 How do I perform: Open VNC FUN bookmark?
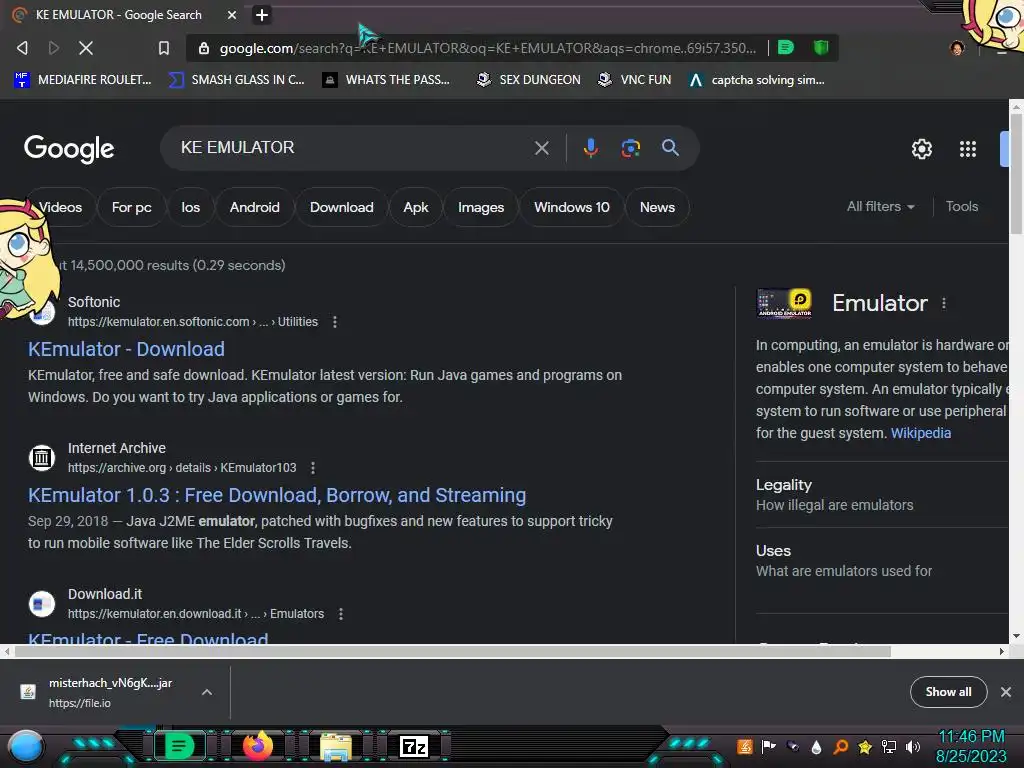tap(635, 80)
